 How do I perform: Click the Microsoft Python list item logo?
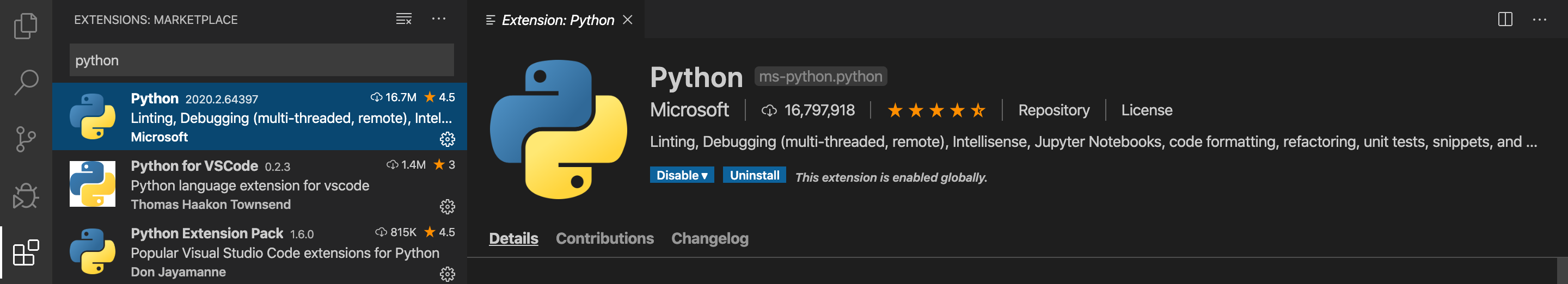click(93, 116)
